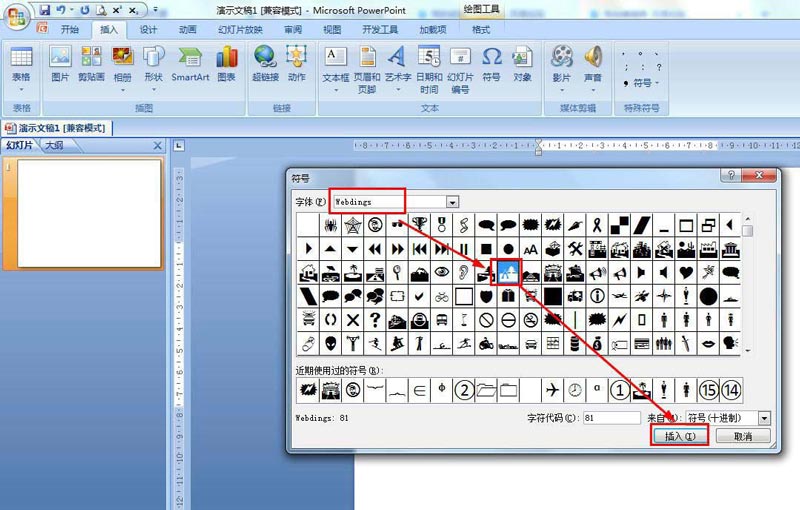
Task: Switch to the 大纲 outline tab
Action: click(55, 145)
